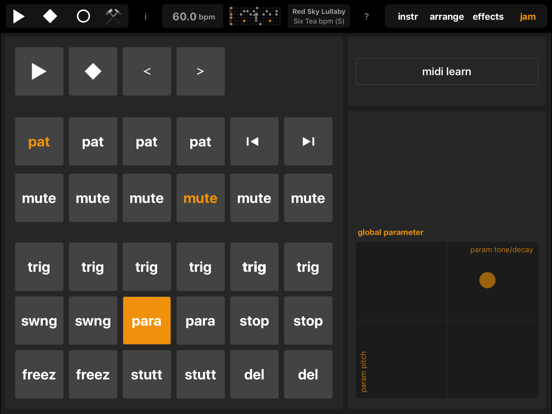Click the 60.0 bpm tempo field
This screenshot has height=414, width=552.
tap(193, 17)
